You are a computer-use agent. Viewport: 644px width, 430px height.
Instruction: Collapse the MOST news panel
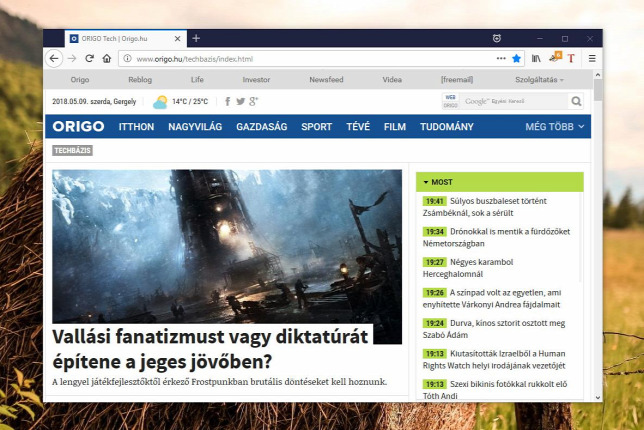499,182
